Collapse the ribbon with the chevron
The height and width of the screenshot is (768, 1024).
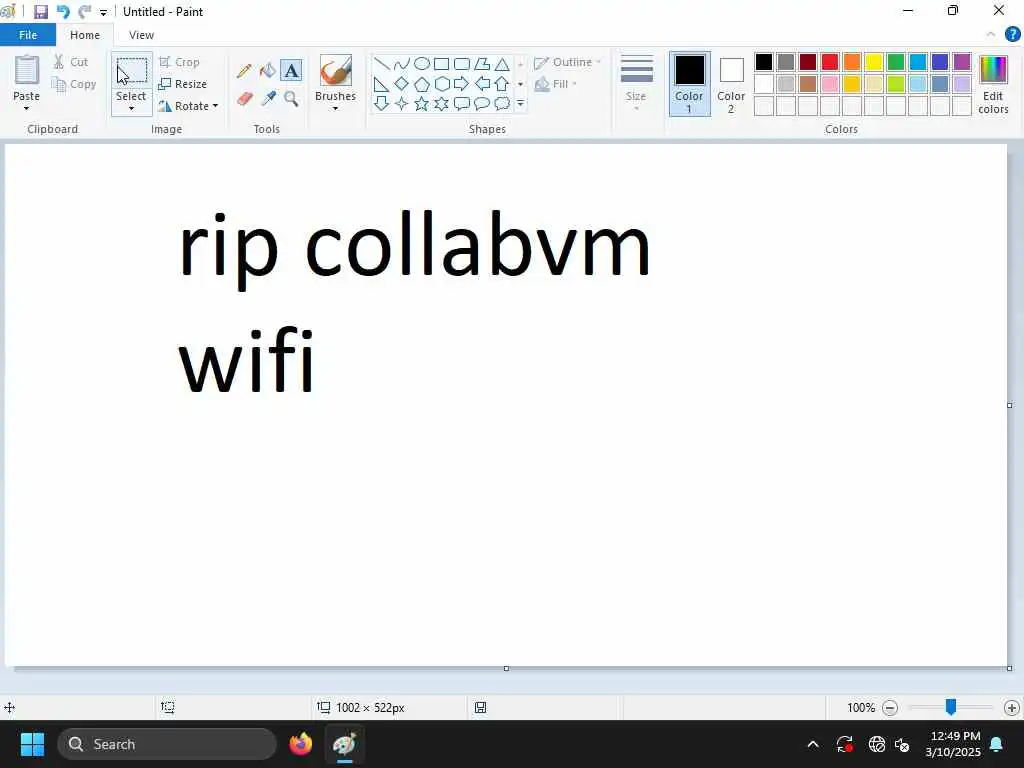click(991, 35)
